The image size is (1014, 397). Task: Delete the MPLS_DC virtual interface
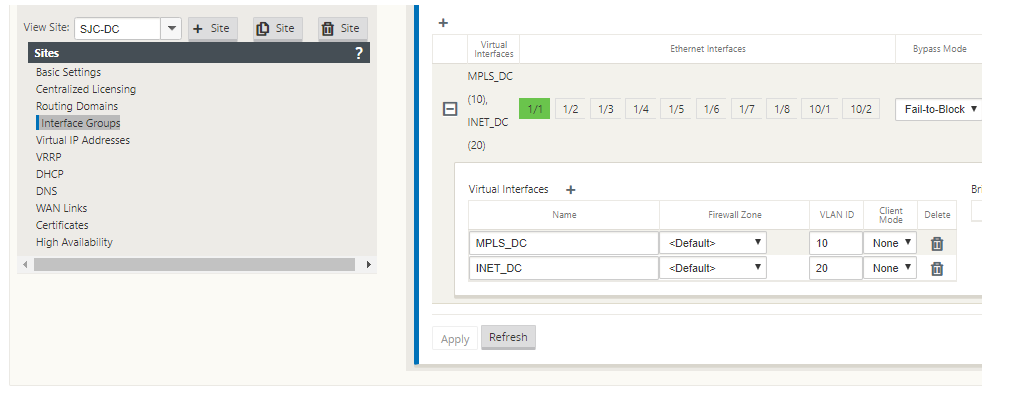click(936, 244)
